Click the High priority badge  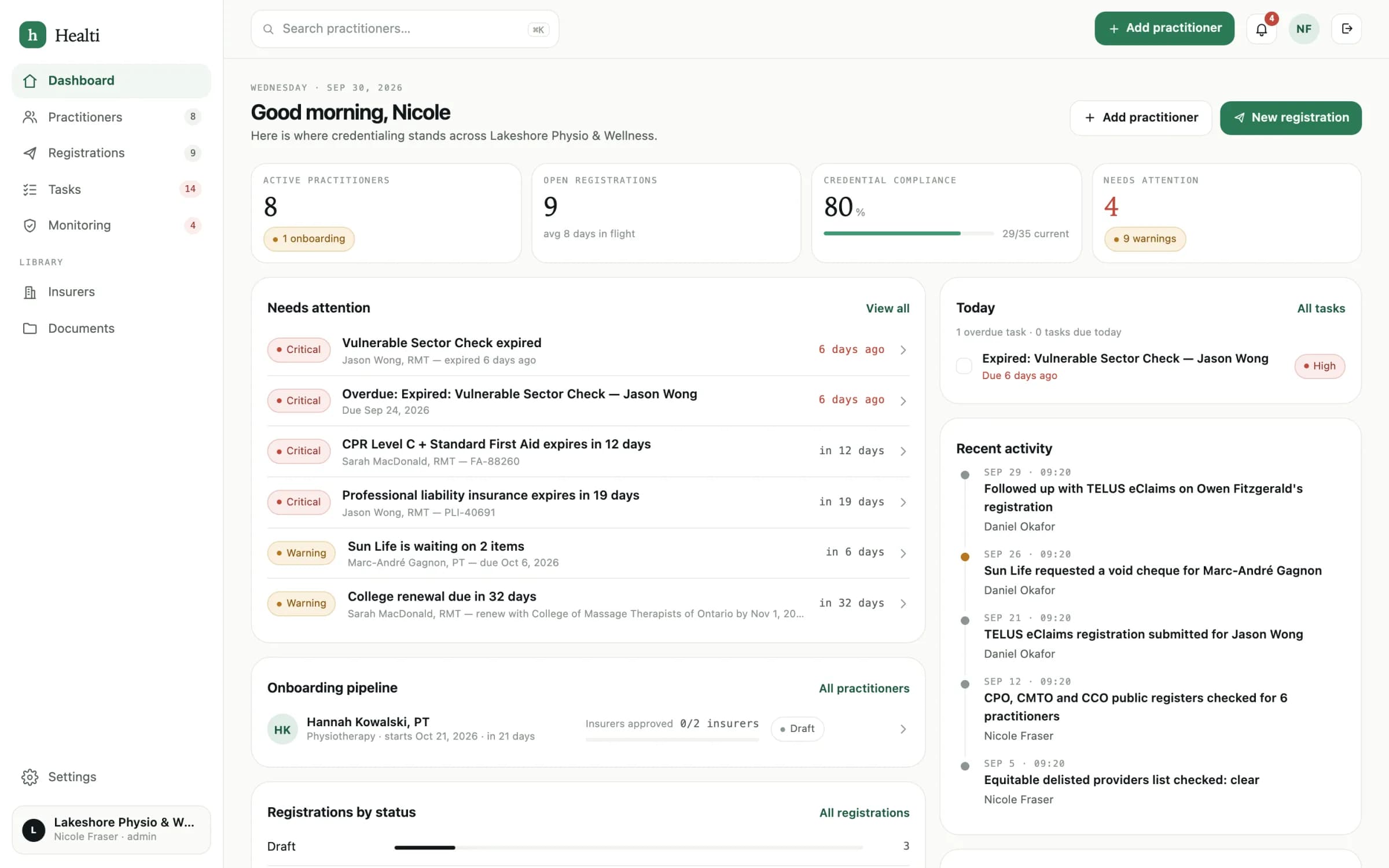click(1320, 366)
